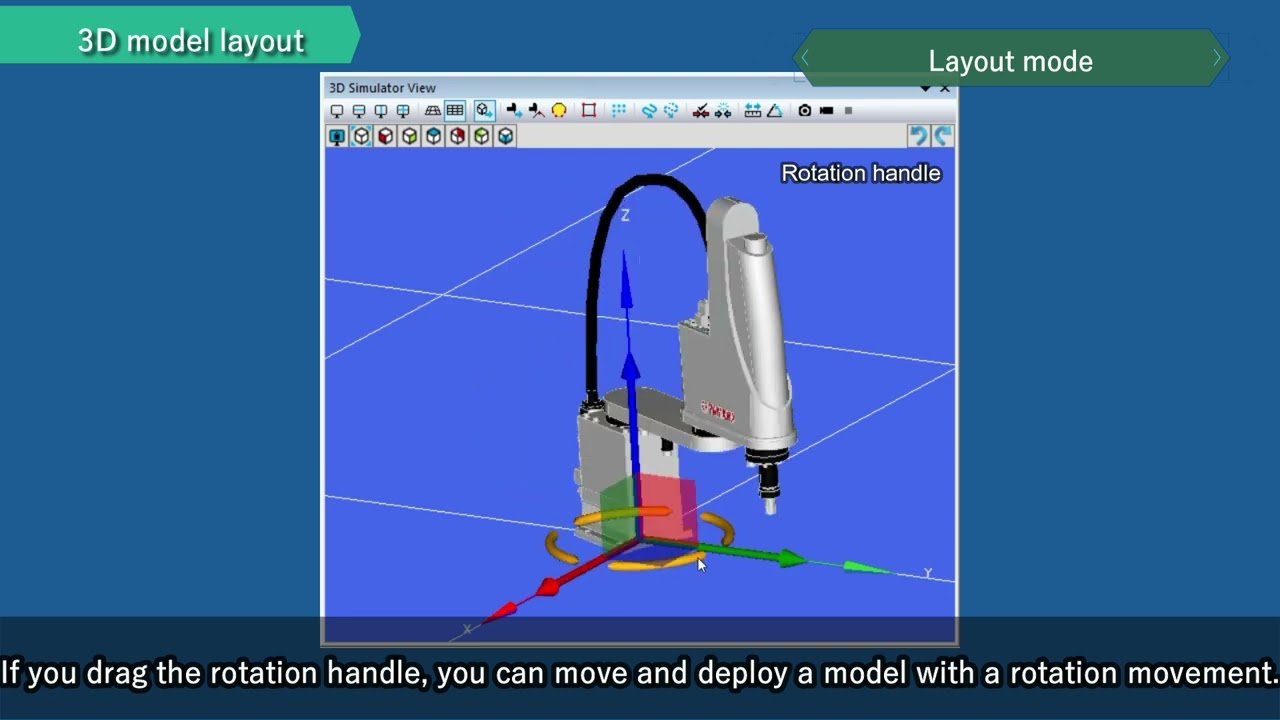Toggle Layout mode cube-with-arrow icon
This screenshot has width=1280, height=720.
coord(485,111)
